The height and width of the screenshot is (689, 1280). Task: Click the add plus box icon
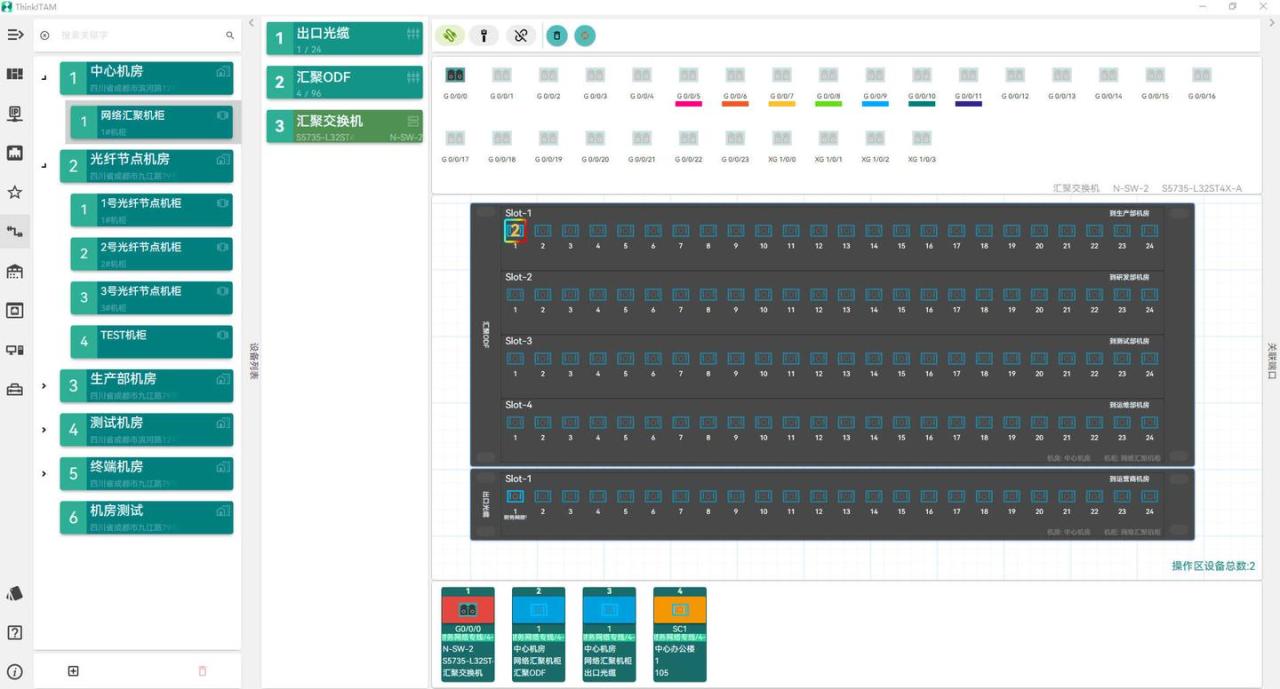[x=73, y=671]
